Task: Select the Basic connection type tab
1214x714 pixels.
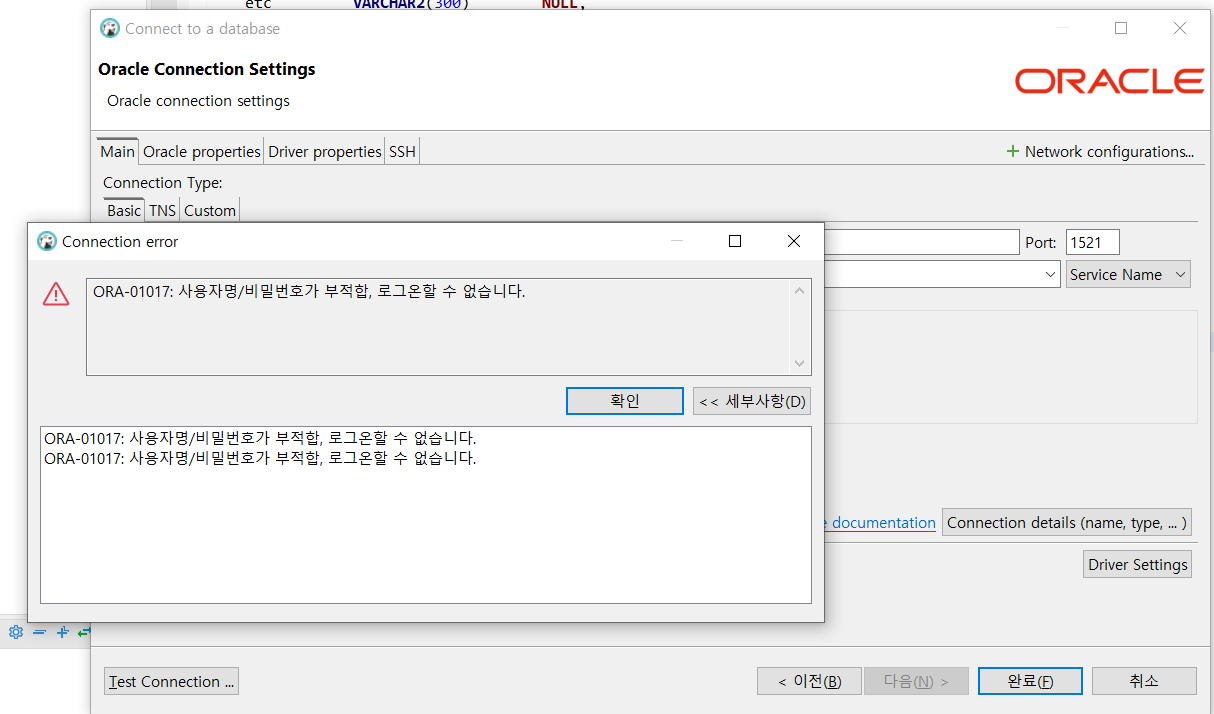Action: (124, 210)
